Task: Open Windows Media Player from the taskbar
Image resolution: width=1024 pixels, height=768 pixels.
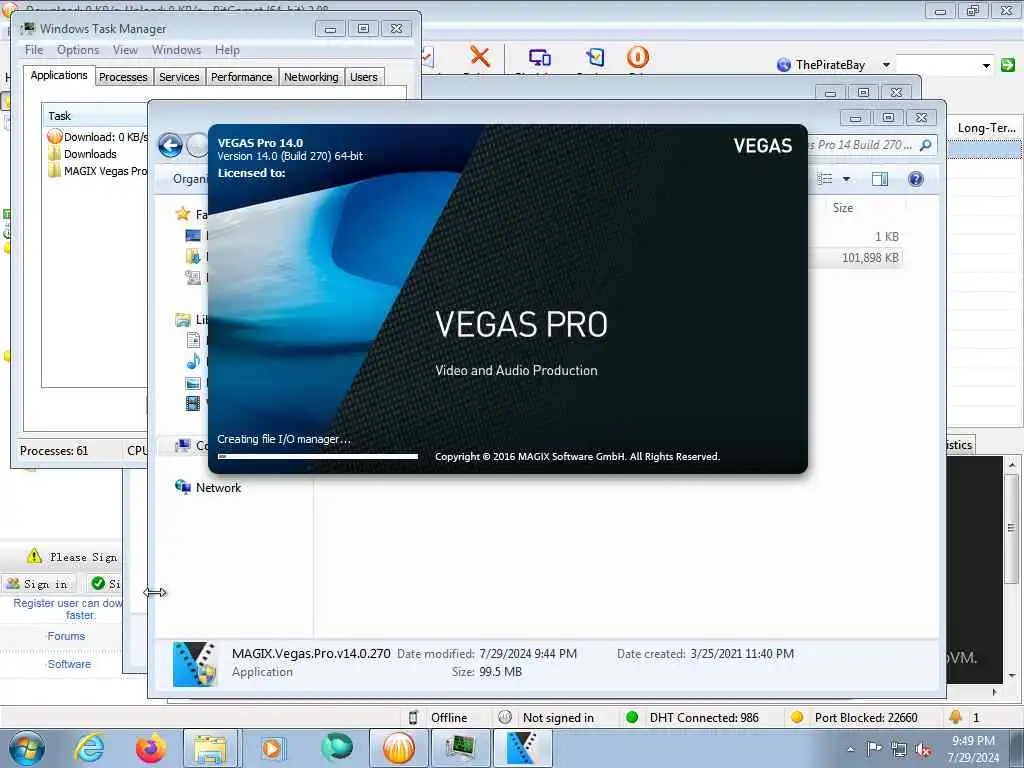Action: tap(272, 748)
